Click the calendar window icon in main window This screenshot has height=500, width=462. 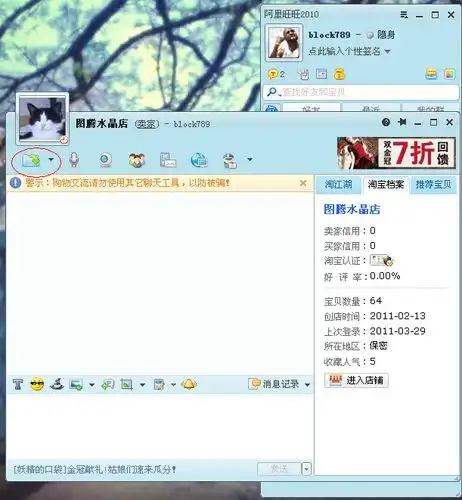[321, 74]
